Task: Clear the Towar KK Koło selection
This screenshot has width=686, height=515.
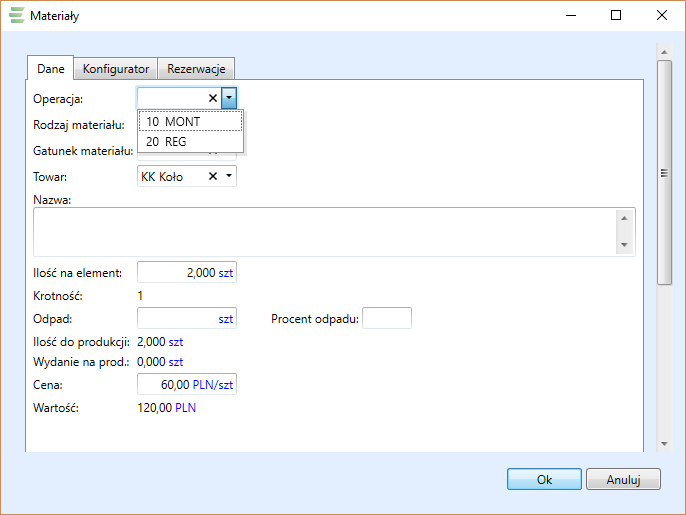Action: tap(212, 177)
